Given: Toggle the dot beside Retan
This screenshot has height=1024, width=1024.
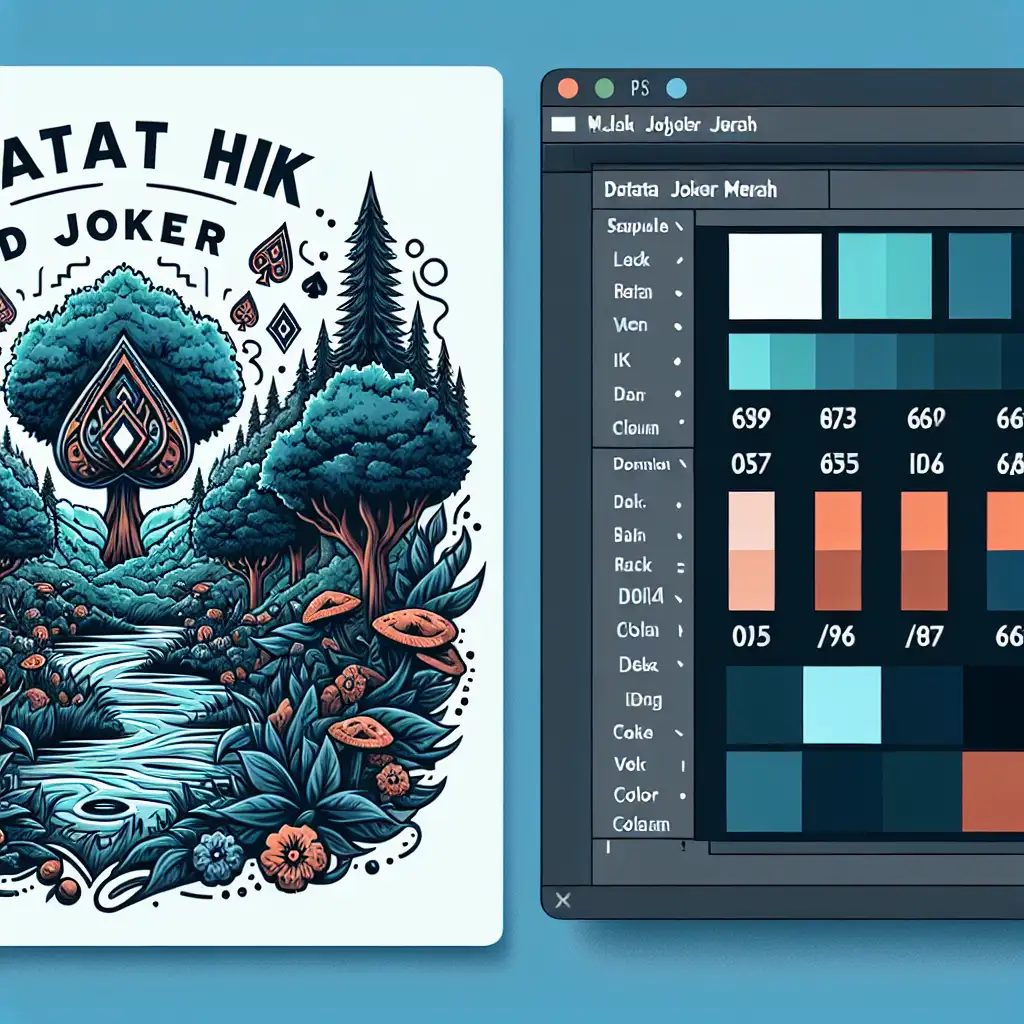Looking at the screenshot, I should coord(679,293).
